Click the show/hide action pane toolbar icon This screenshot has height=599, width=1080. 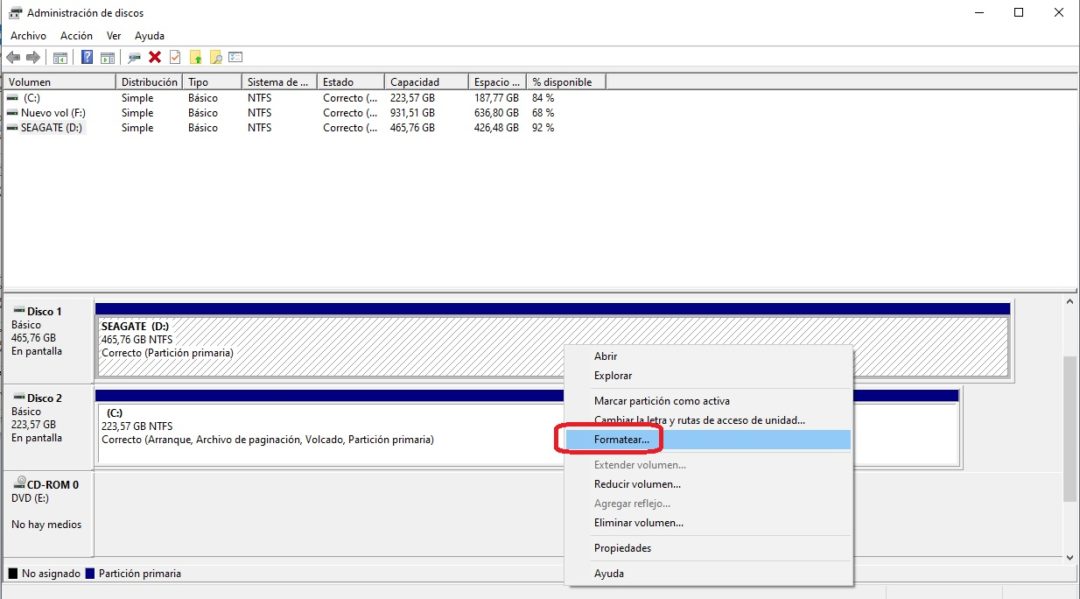[x=106, y=57]
